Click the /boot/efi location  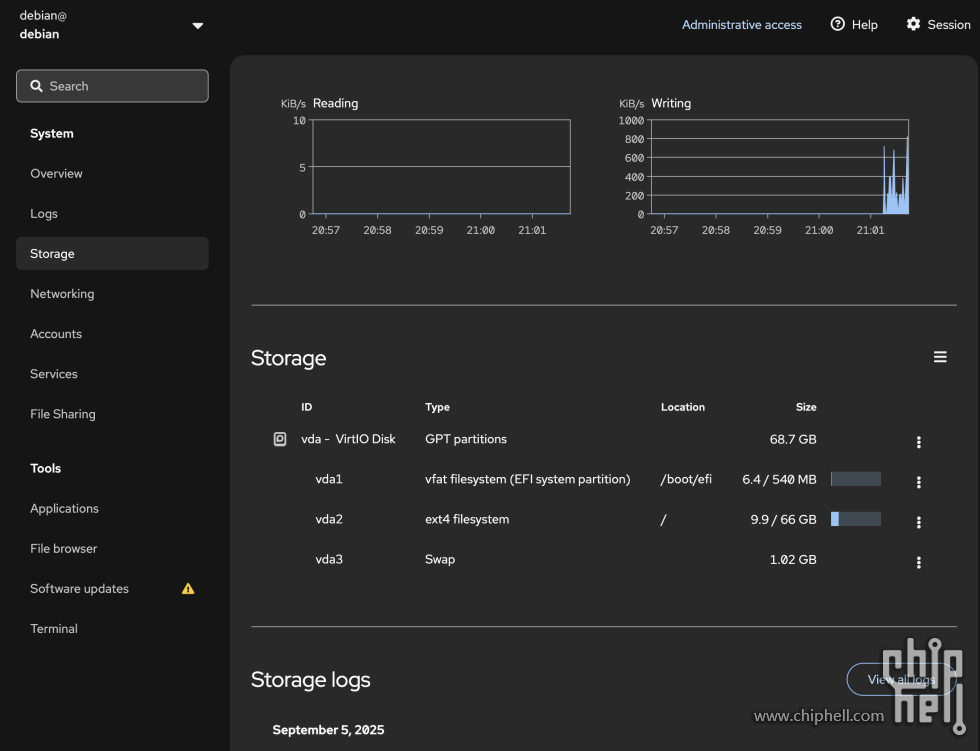(686, 479)
